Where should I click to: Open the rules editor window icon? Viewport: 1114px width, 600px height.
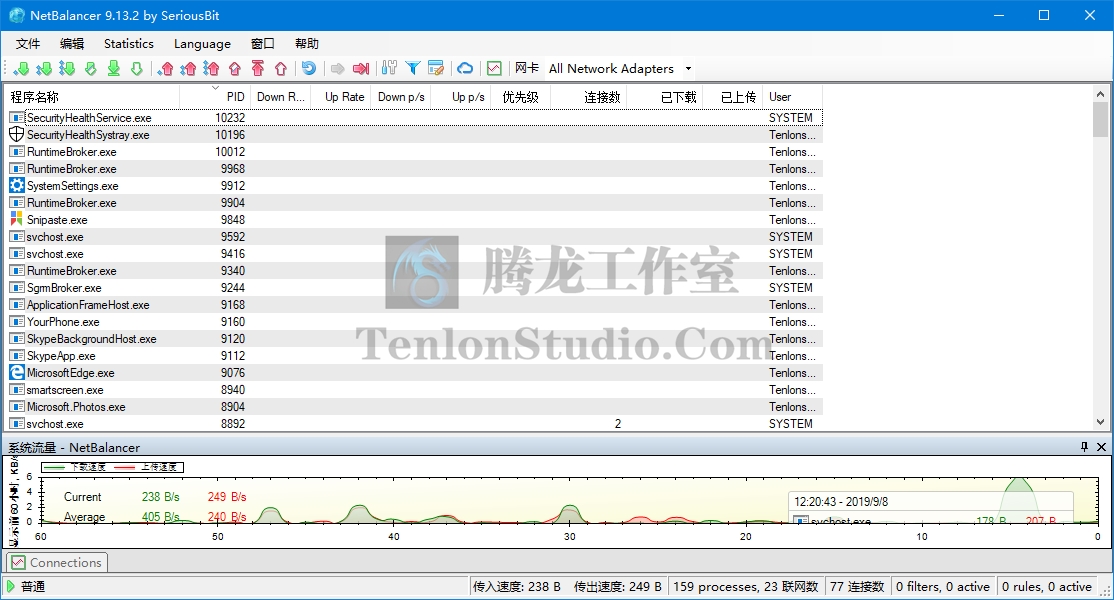click(x=436, y=68)
